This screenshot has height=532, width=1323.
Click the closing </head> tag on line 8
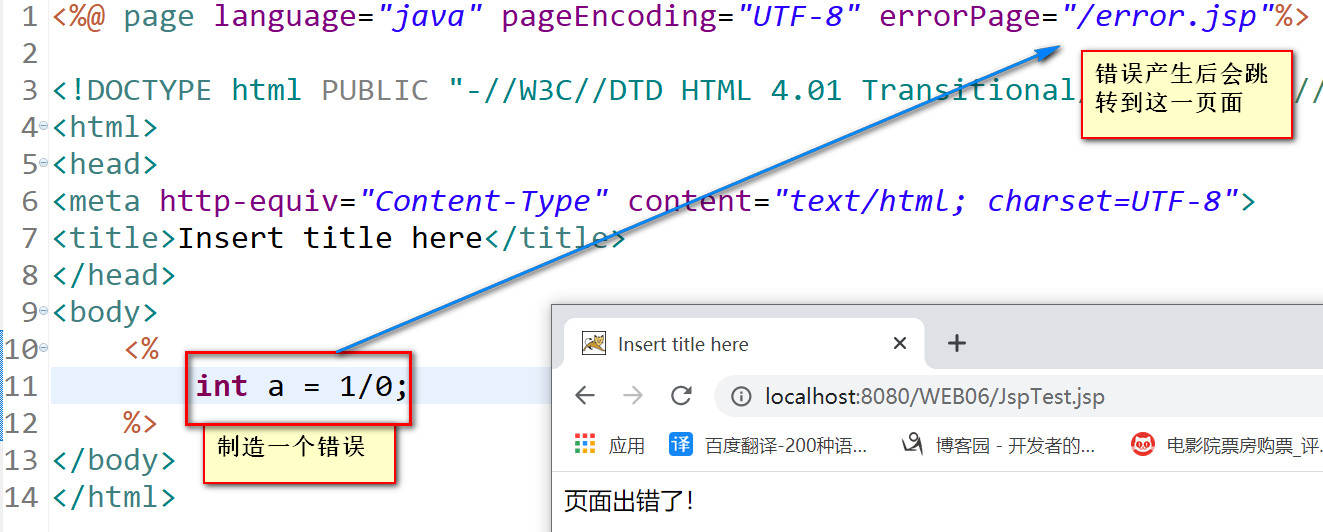pyautogui.click(x=114, y=275)
